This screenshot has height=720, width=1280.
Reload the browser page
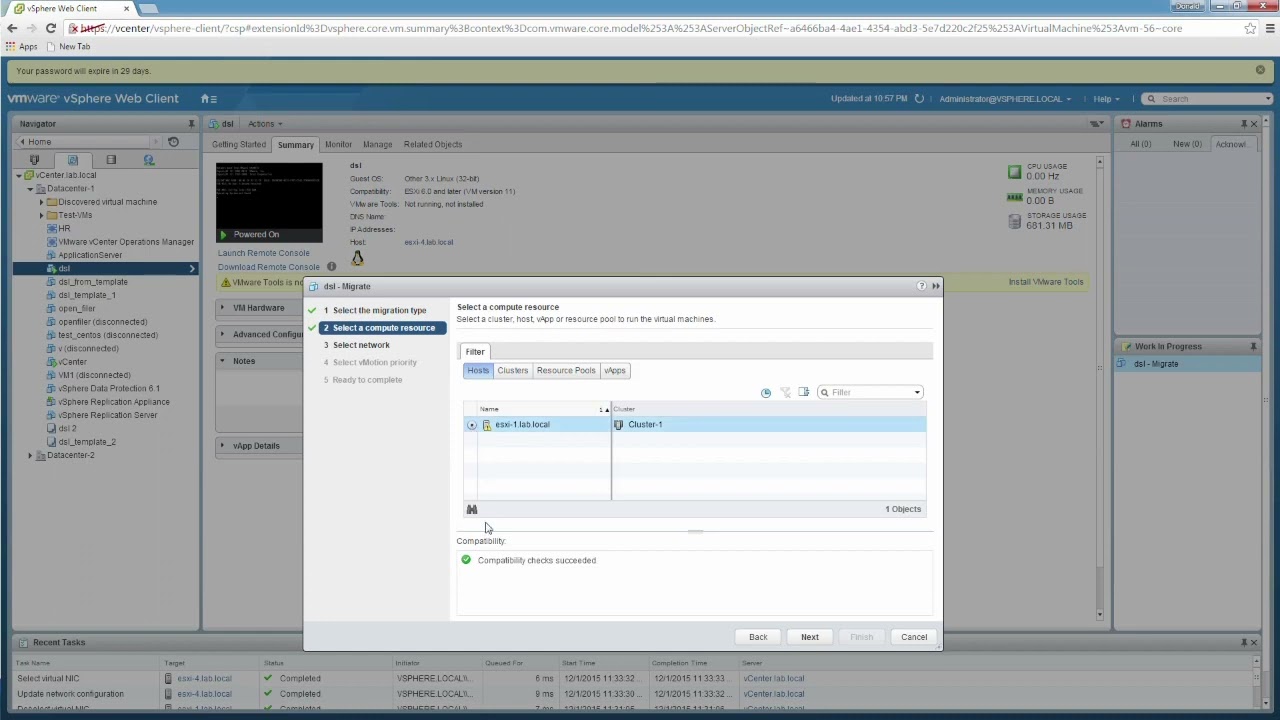[51, 28]
